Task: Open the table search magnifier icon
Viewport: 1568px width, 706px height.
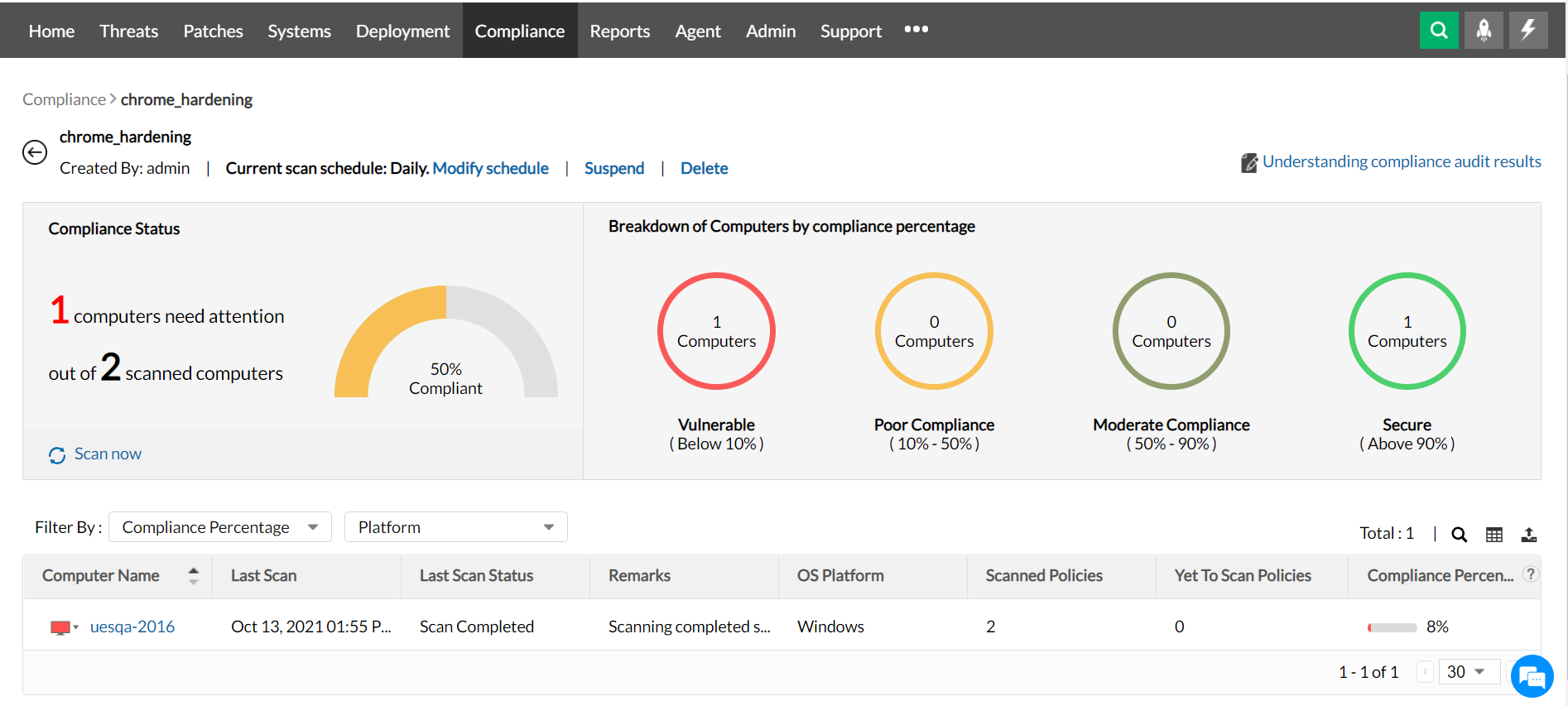Action: [1460, 535]
